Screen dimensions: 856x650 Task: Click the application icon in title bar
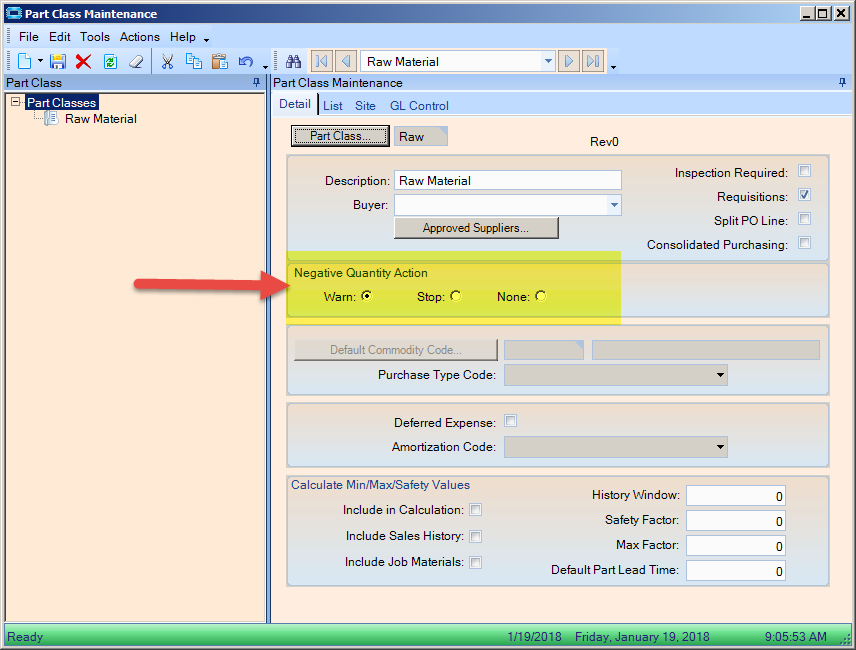pos(14,13)
